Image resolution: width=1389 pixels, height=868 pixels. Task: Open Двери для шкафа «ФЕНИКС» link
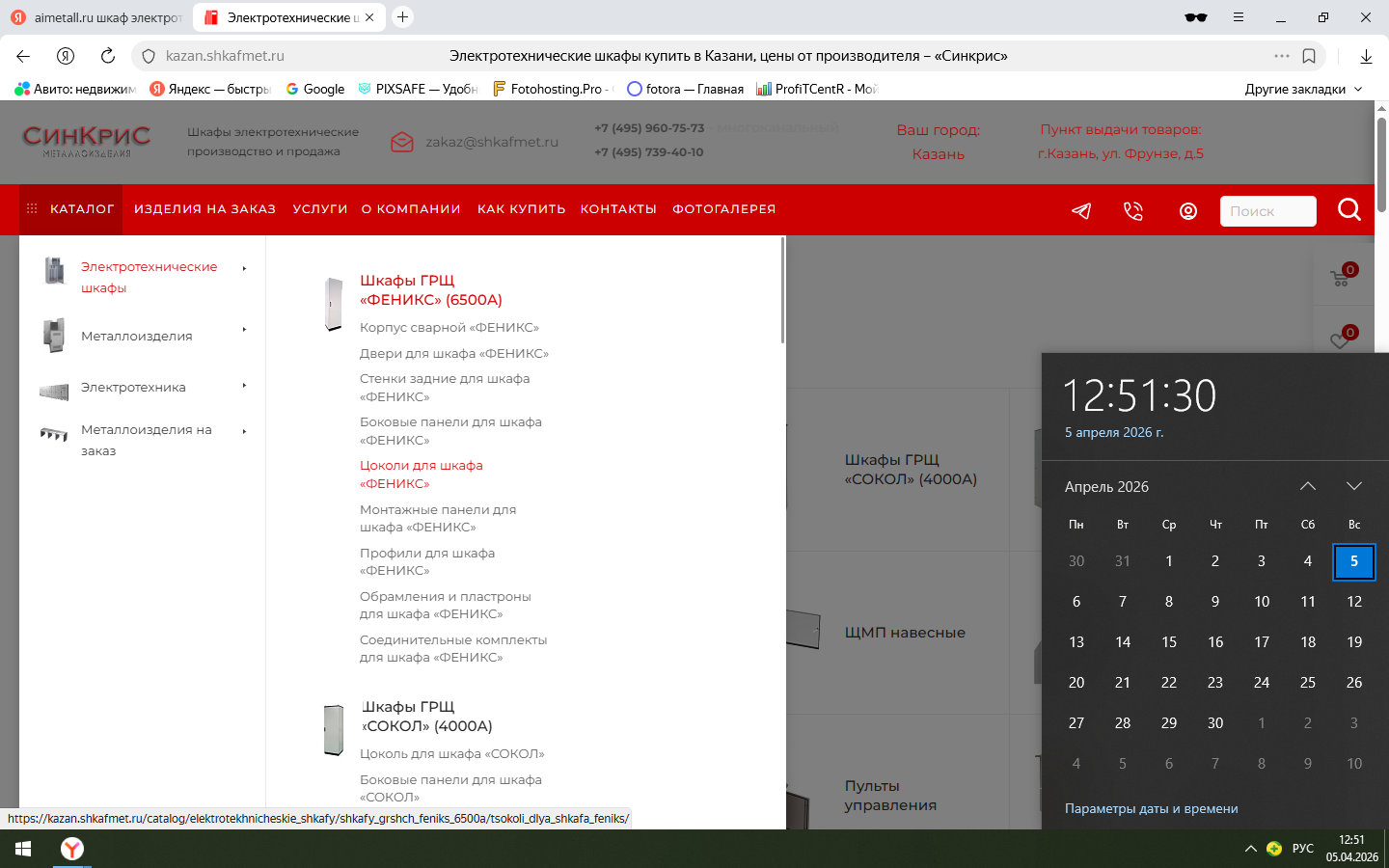(454, 354)
